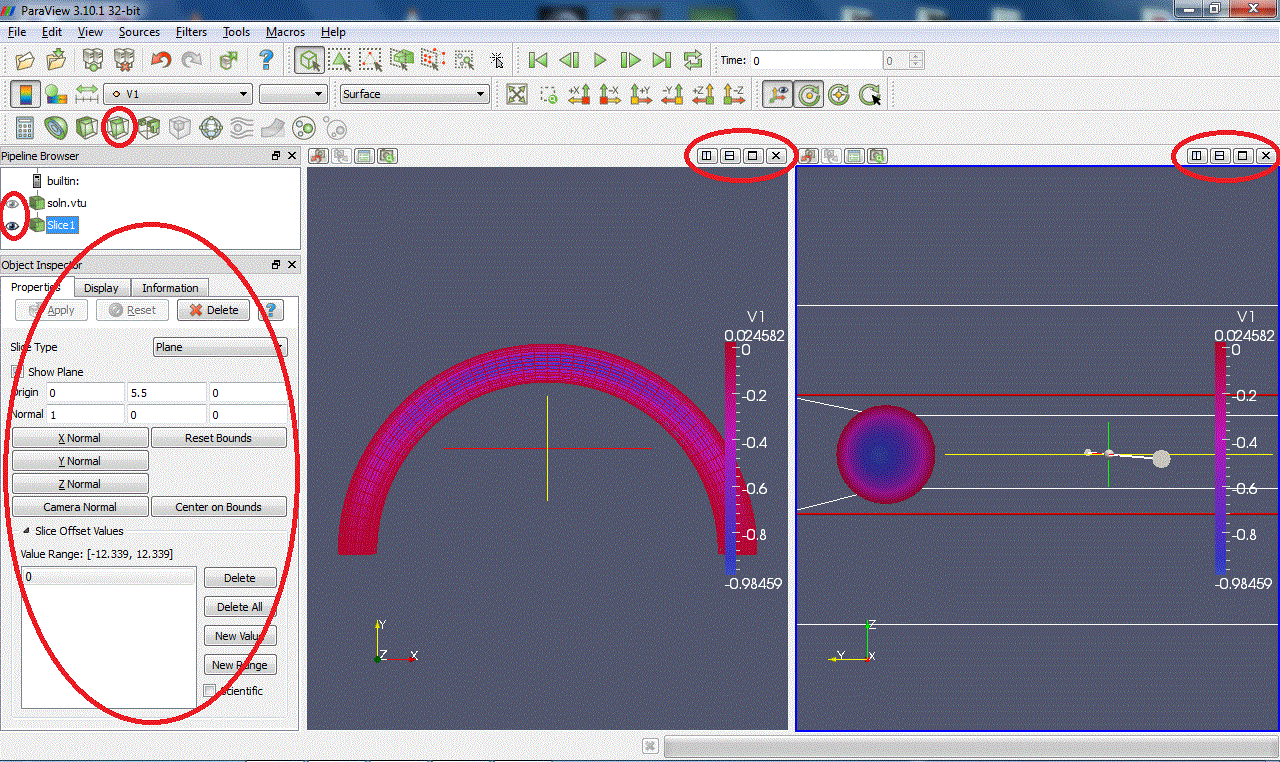Open the Slice Type Plane dropdown

coord(220,347)
